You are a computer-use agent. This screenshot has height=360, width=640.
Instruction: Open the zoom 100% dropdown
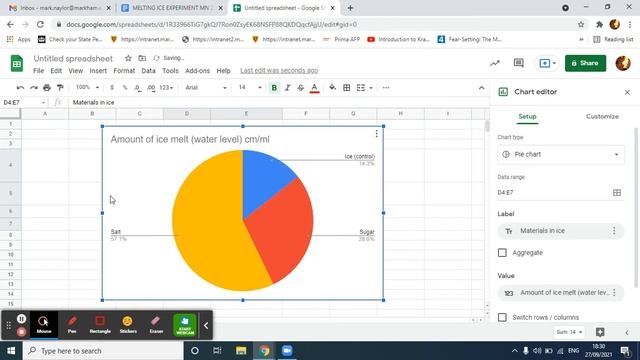pos(87,87)
